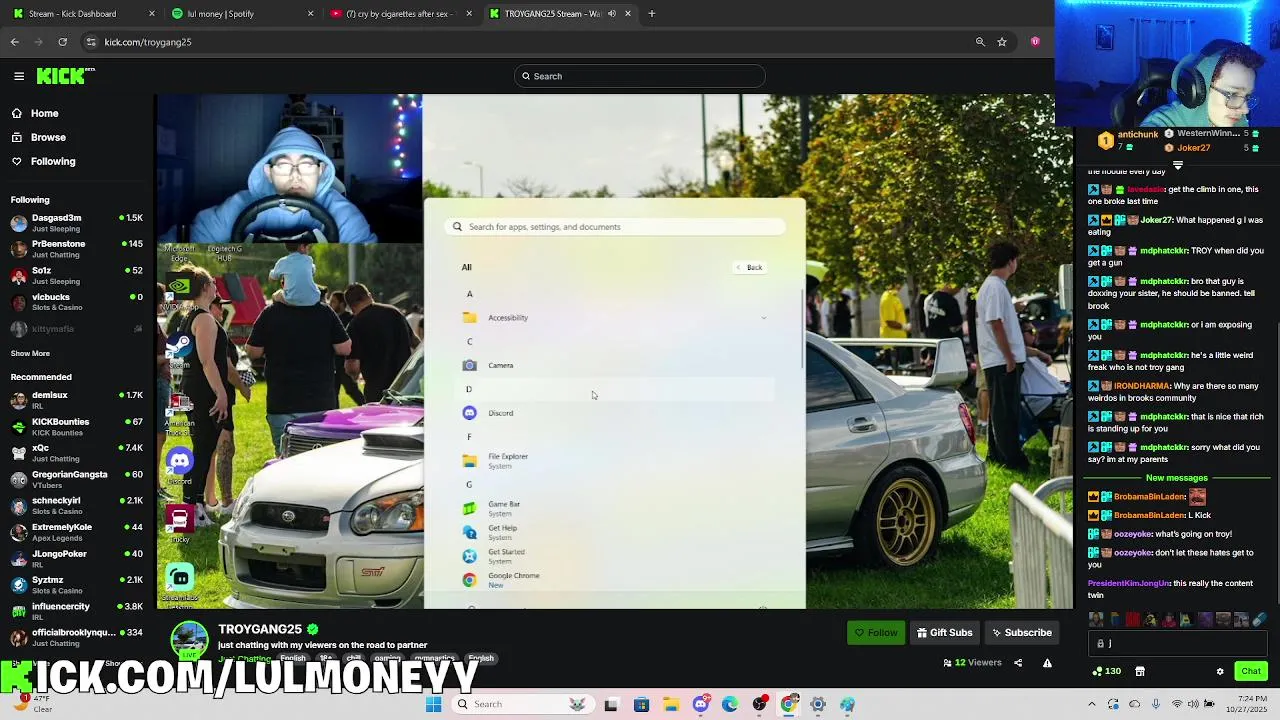Click taskbar Search box
The width and height of the screenshot is (1280, 720).
523,704
